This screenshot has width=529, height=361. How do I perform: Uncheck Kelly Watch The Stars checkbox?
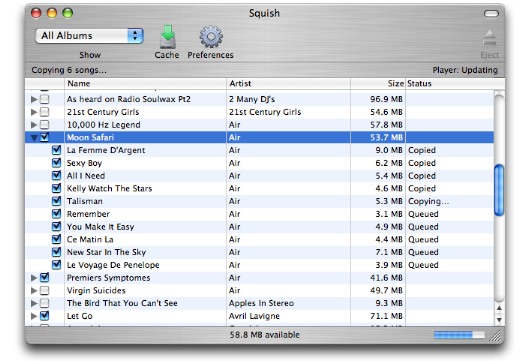tap(57, 188)
